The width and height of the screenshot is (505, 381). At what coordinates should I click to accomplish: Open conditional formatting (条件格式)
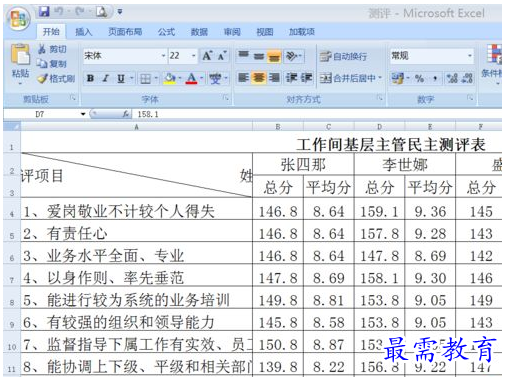493,63
